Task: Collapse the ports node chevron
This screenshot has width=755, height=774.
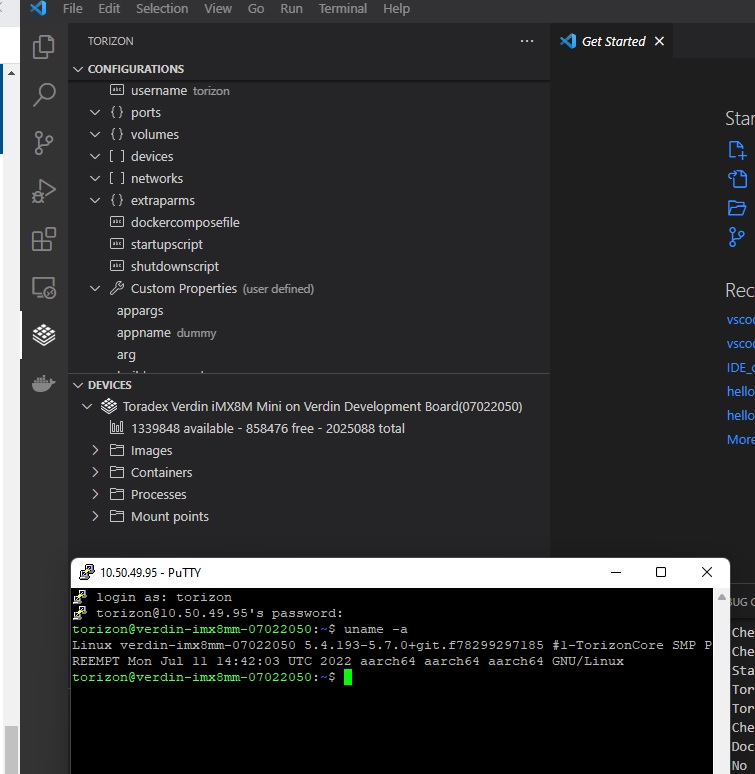Action: [x=95, y=113]
